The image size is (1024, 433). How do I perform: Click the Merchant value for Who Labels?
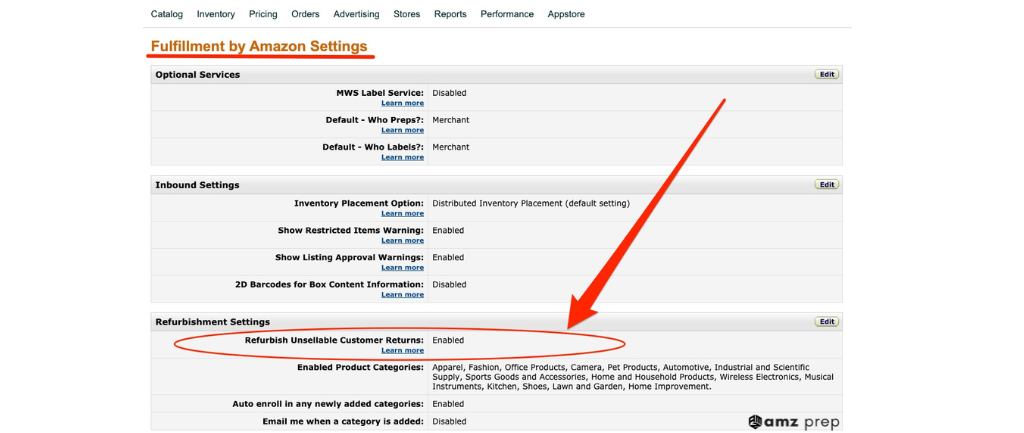[x=451, y=147]
